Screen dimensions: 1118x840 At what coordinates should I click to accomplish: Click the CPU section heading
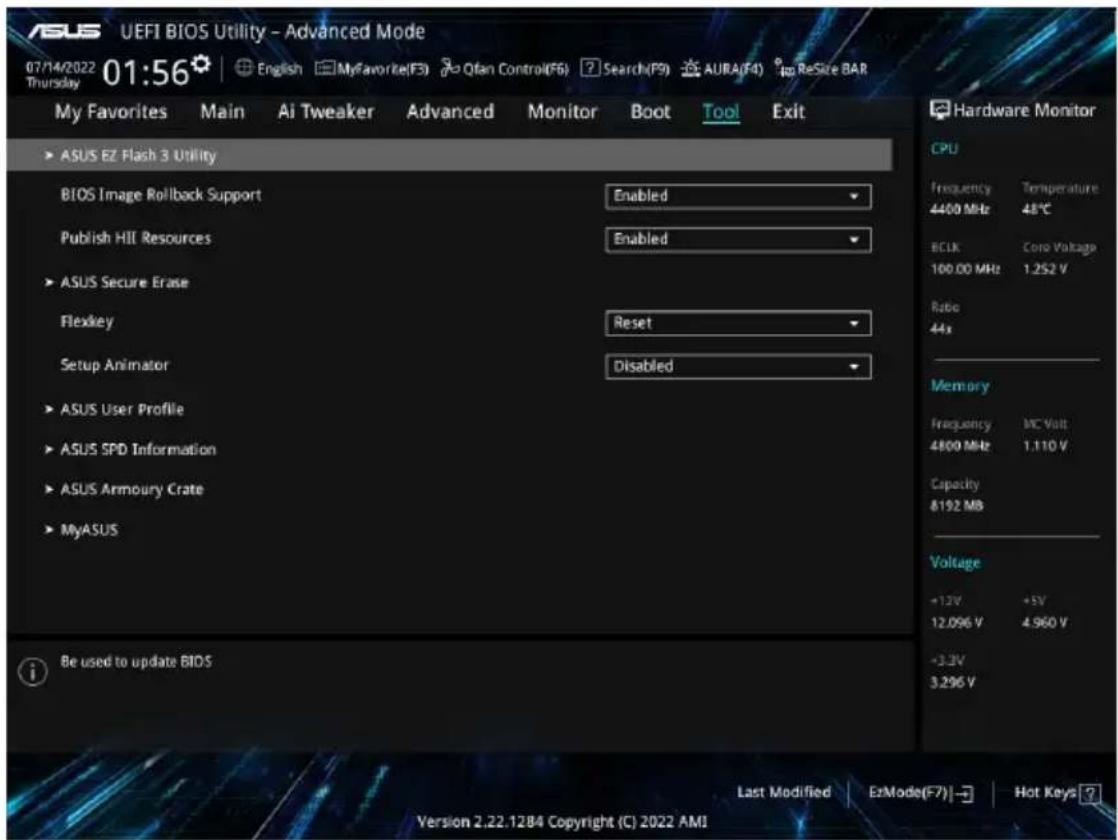944,148
